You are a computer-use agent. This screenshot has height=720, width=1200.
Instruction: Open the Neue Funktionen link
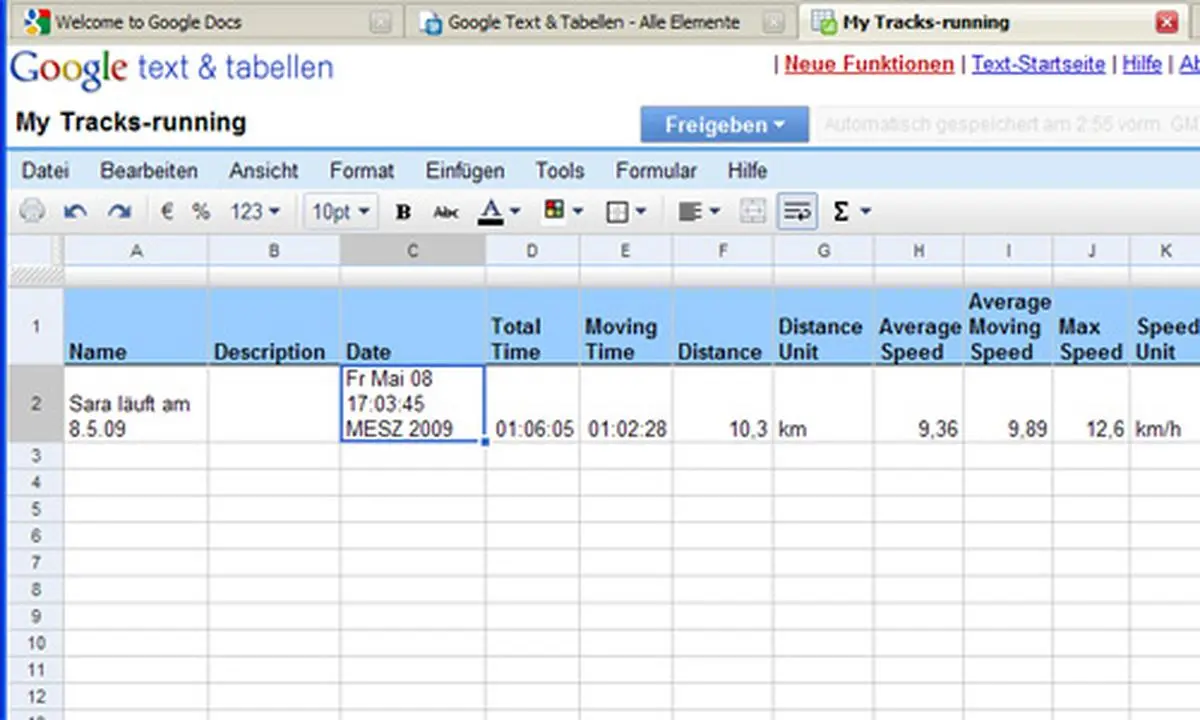(868, 64)
